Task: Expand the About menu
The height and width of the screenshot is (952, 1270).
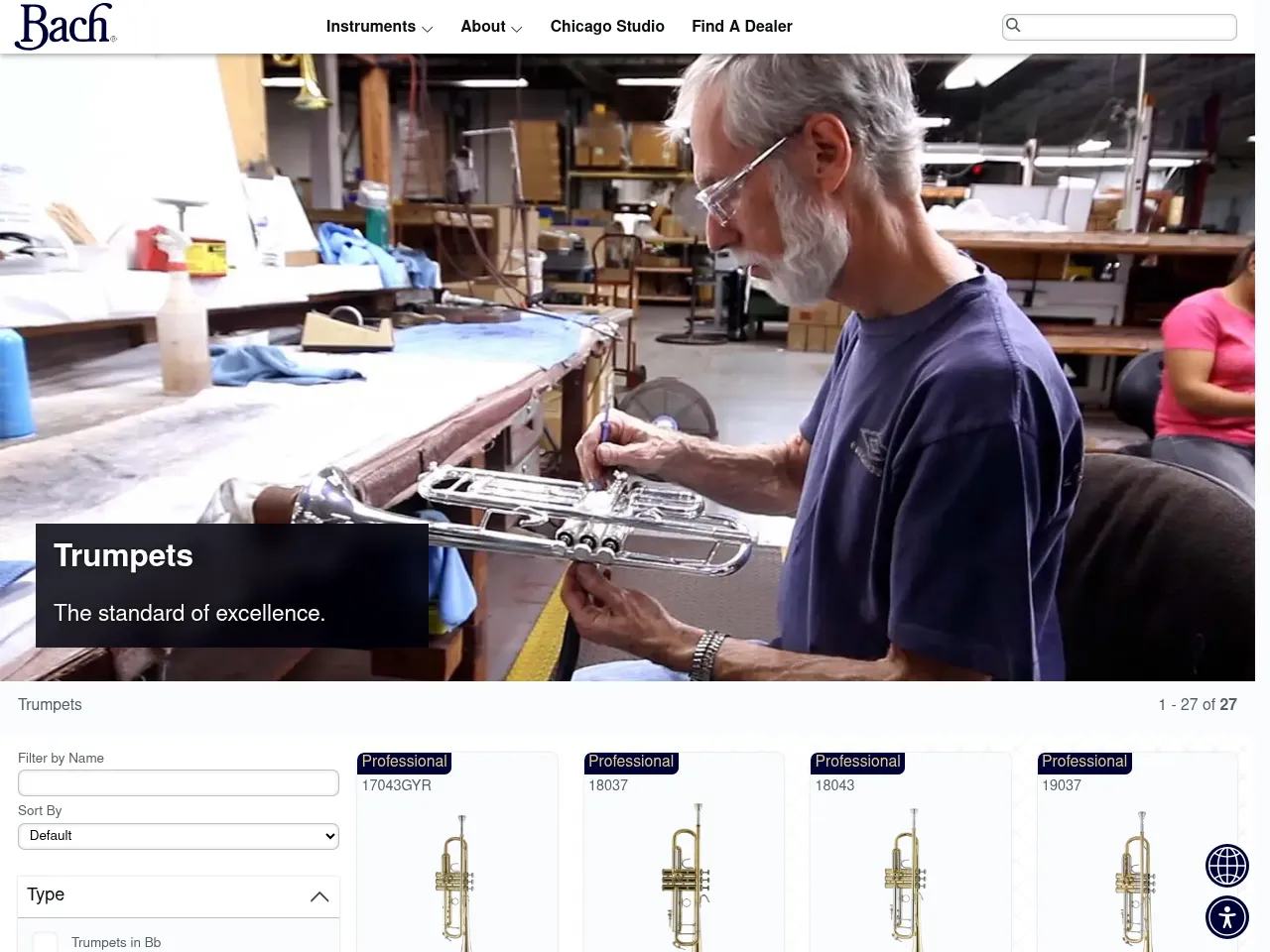Action: 491,27
